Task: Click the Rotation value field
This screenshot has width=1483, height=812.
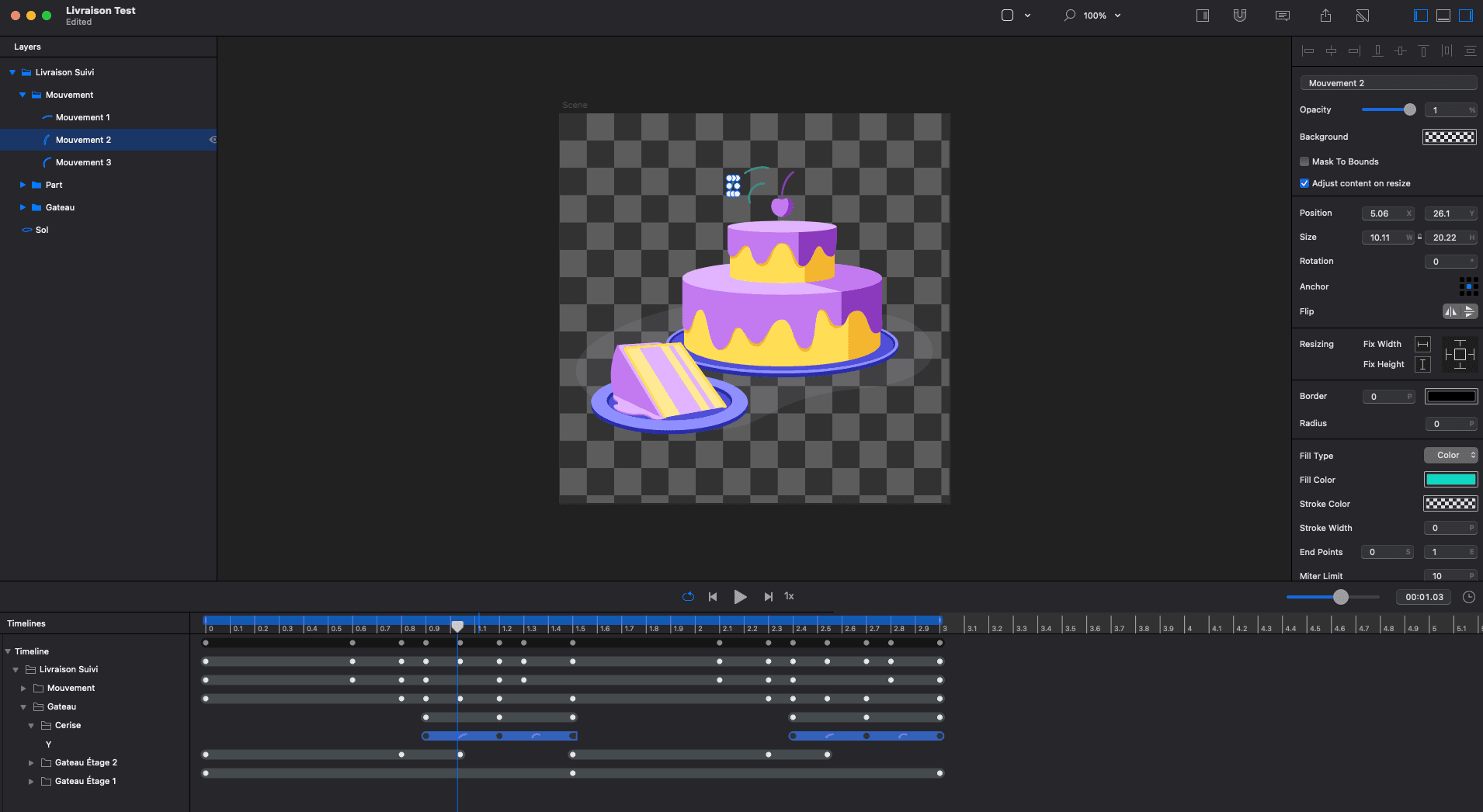Action: [x=1450, y=262]
